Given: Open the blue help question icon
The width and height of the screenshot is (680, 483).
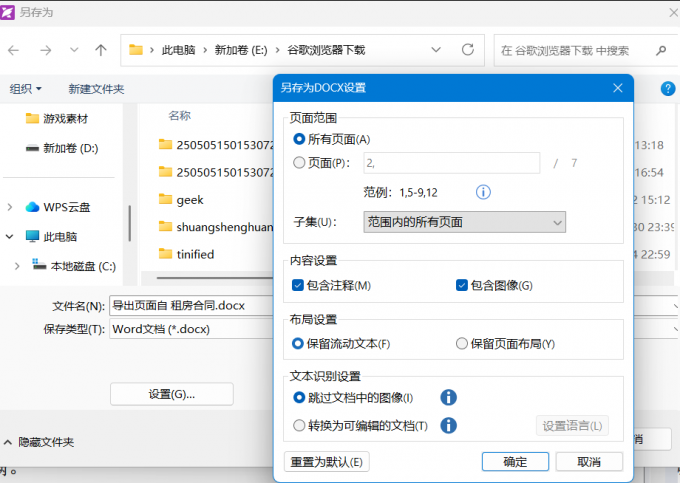Looking at the screenshot, I should [668, 89].
